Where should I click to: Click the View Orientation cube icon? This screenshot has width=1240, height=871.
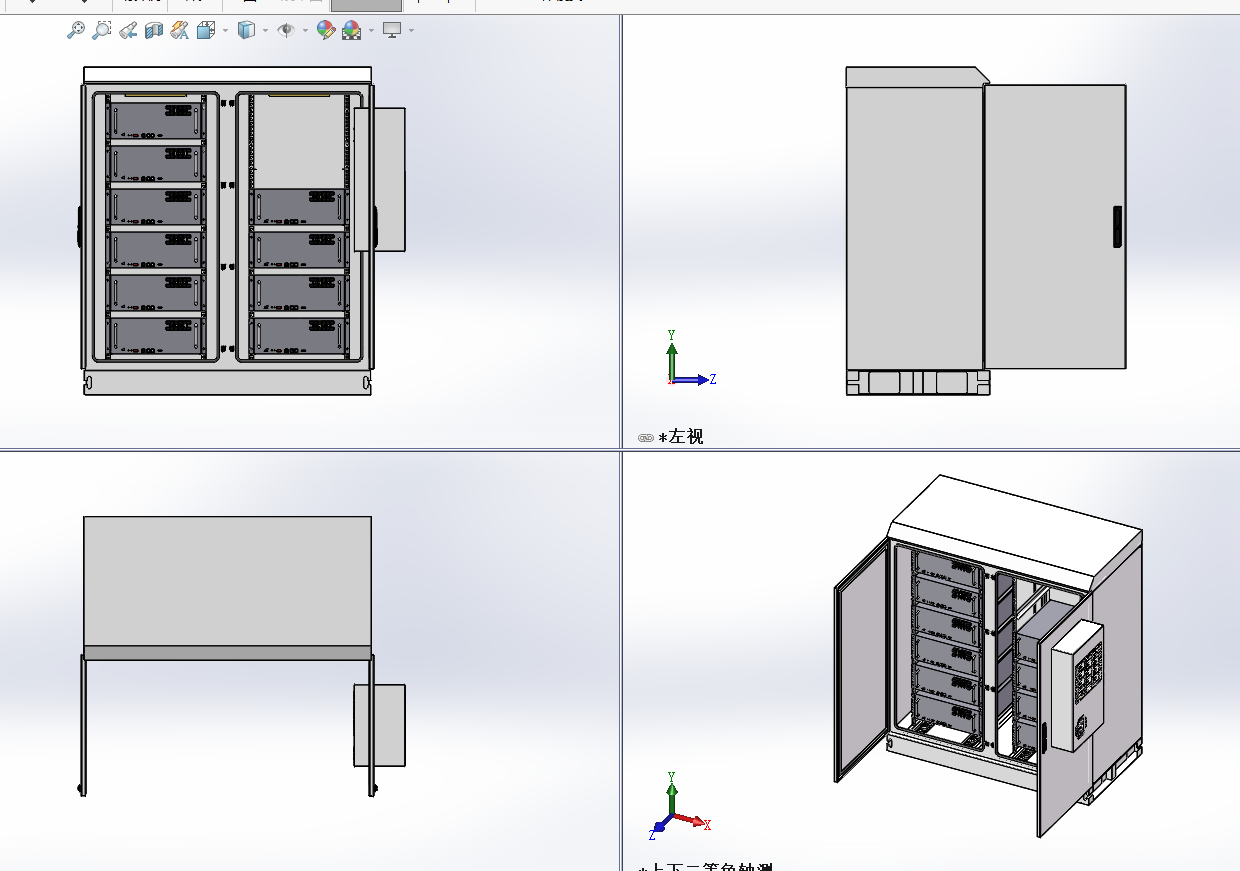click(206, 30)
